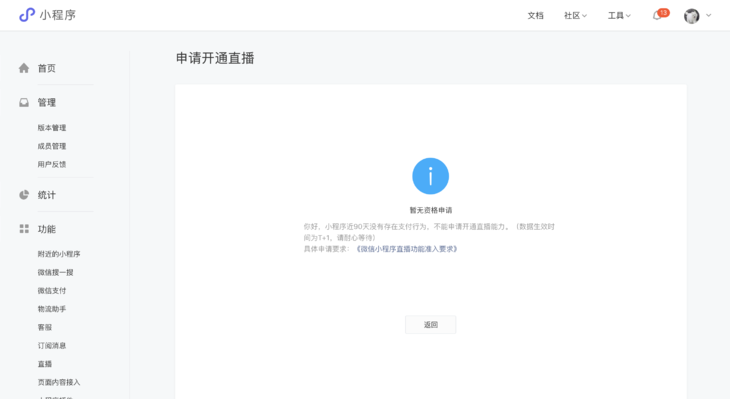Expand the 工具 dropdown menu
This screenshot has height=399, width=730.
pos(619,16)
